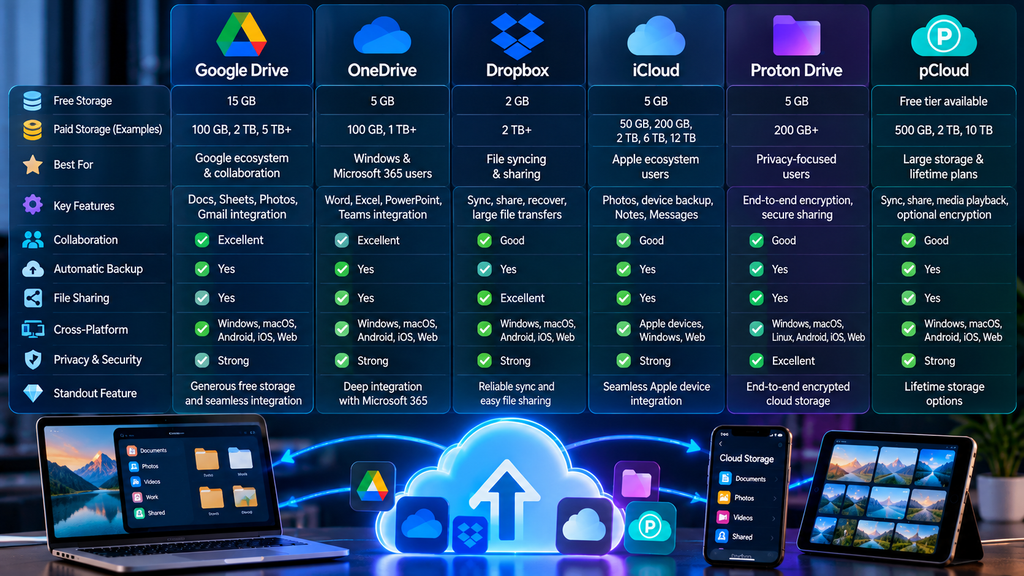The image size is (1024, 576).
Task: Click 'Photos, device backup, Notes, Messages' cell
Action: coord(656,207)
